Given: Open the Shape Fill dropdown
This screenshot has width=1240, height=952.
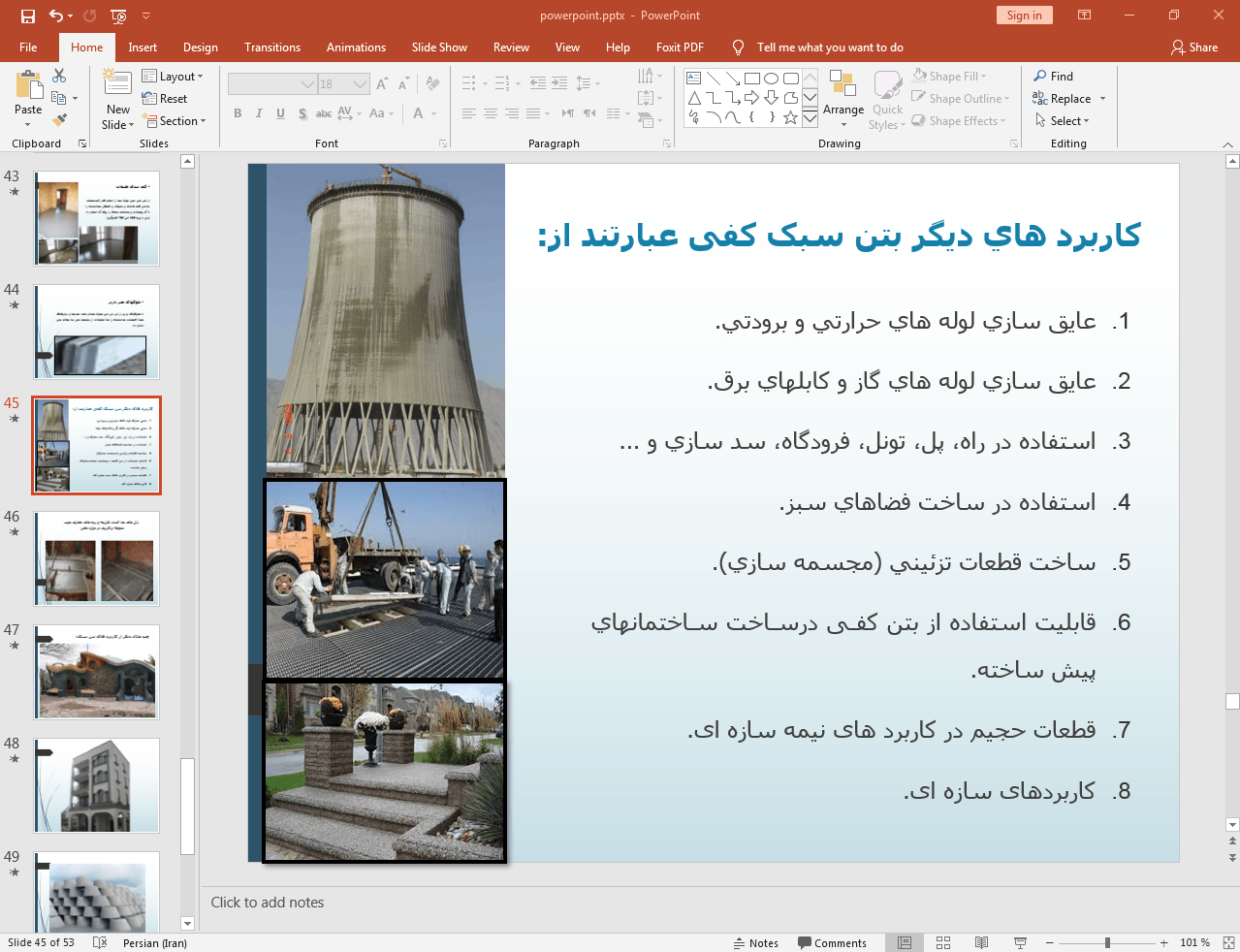Looking at the screenshot, I should point(949,76).
